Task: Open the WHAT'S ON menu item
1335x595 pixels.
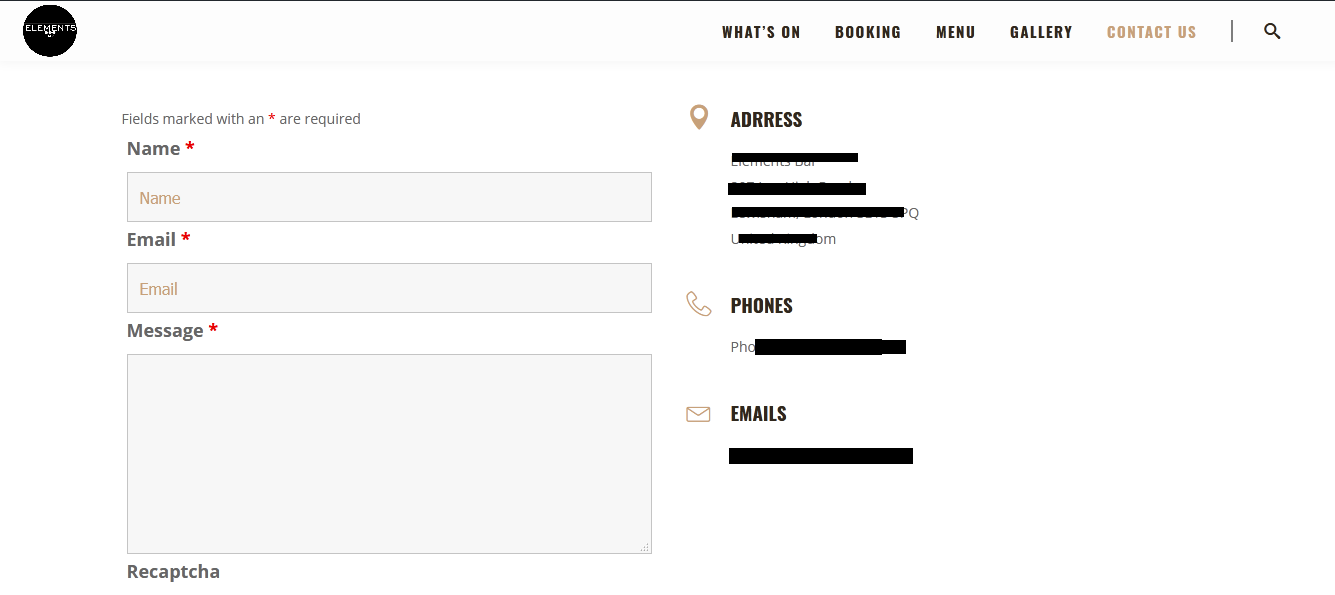Action: [x=761, y=31]
